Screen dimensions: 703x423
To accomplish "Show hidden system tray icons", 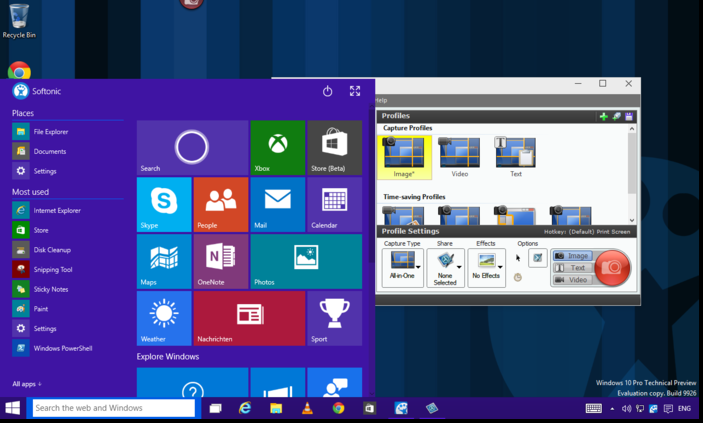I will [x=612, y=409].
